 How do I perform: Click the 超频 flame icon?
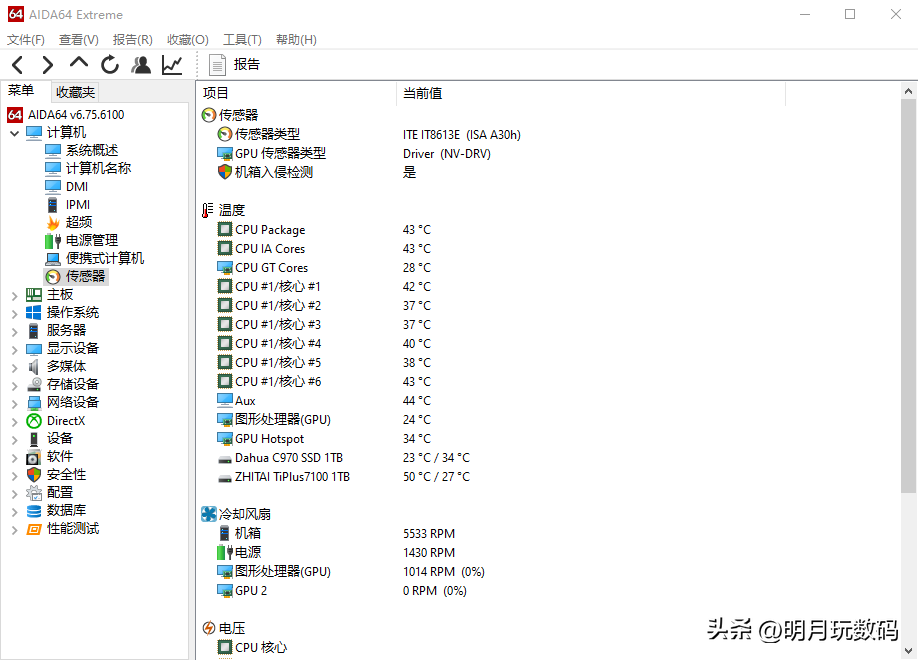[53, 223]
